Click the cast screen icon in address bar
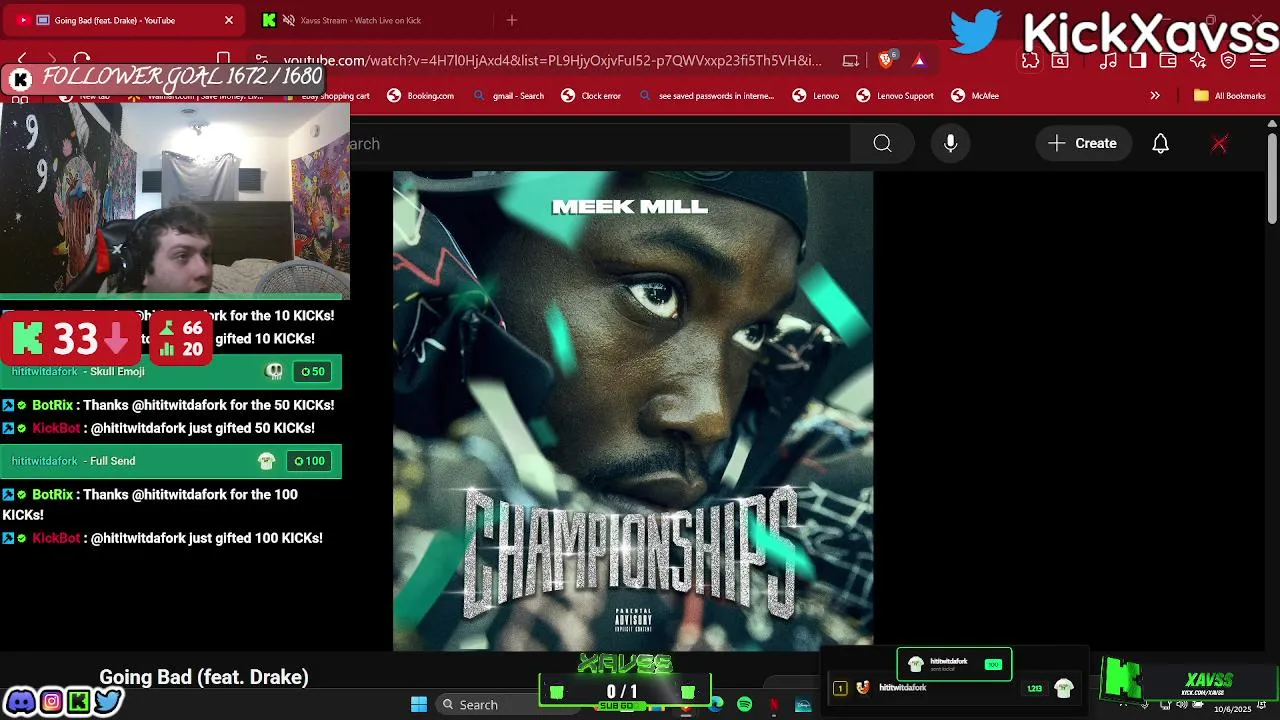This screenshot has height=720, width=1280. coord(851,60)
